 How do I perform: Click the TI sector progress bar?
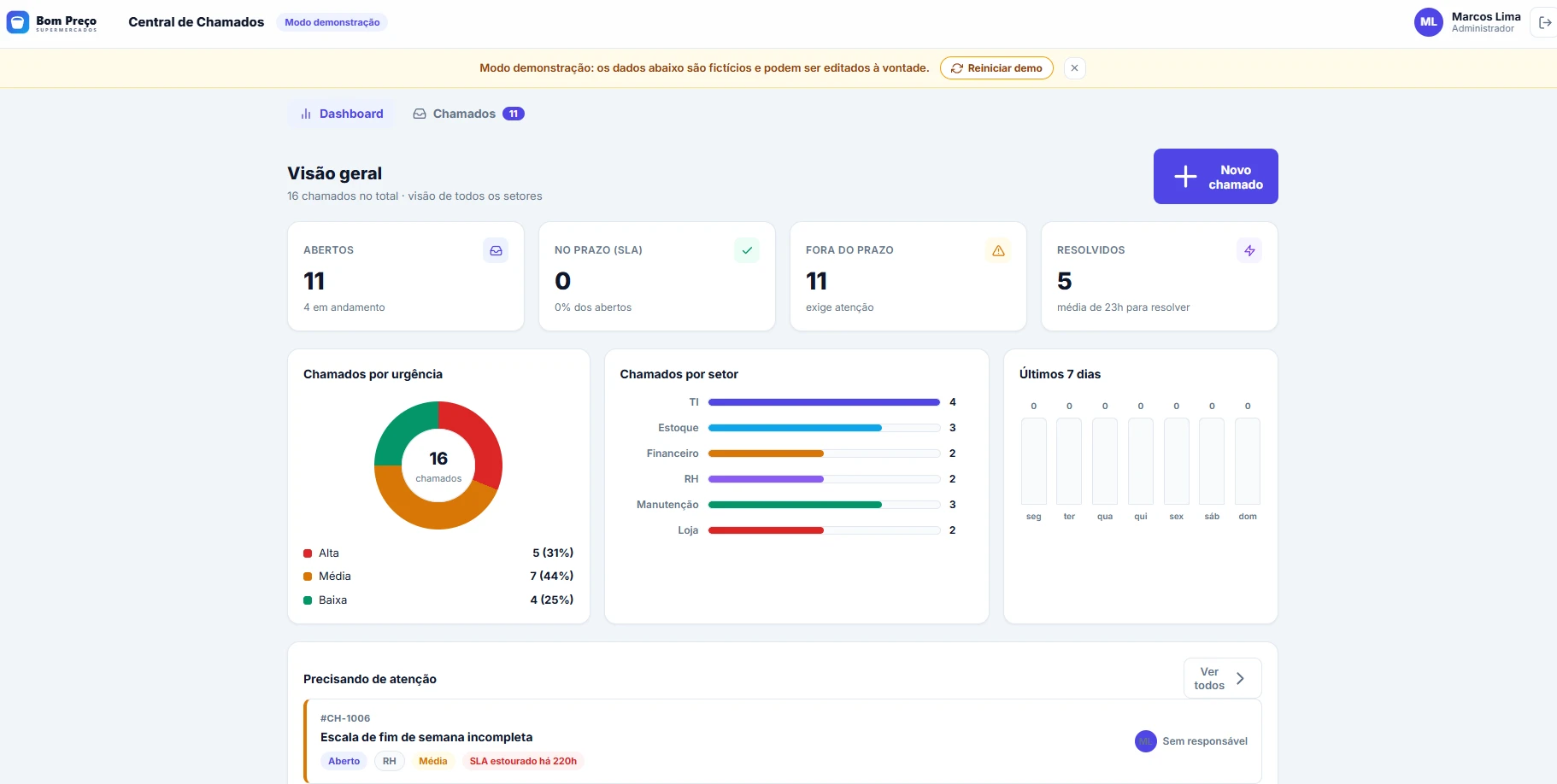824,402
